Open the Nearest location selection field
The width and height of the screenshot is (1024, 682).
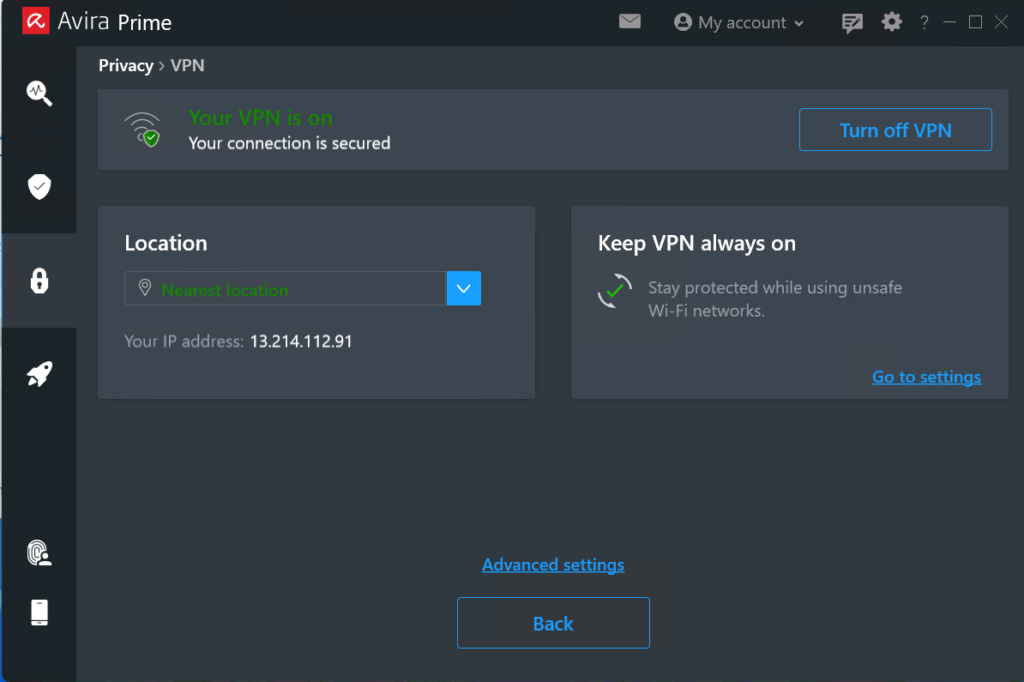point(285,289)
